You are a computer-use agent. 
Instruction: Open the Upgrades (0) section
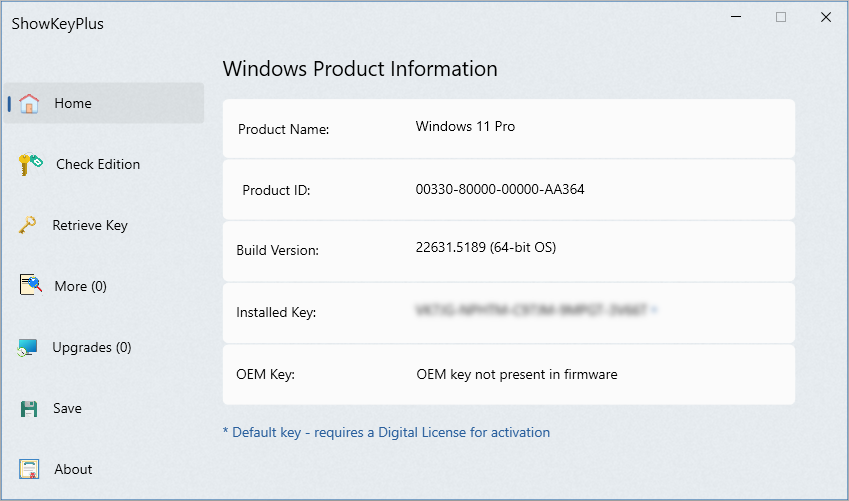[x=92, y=347]
